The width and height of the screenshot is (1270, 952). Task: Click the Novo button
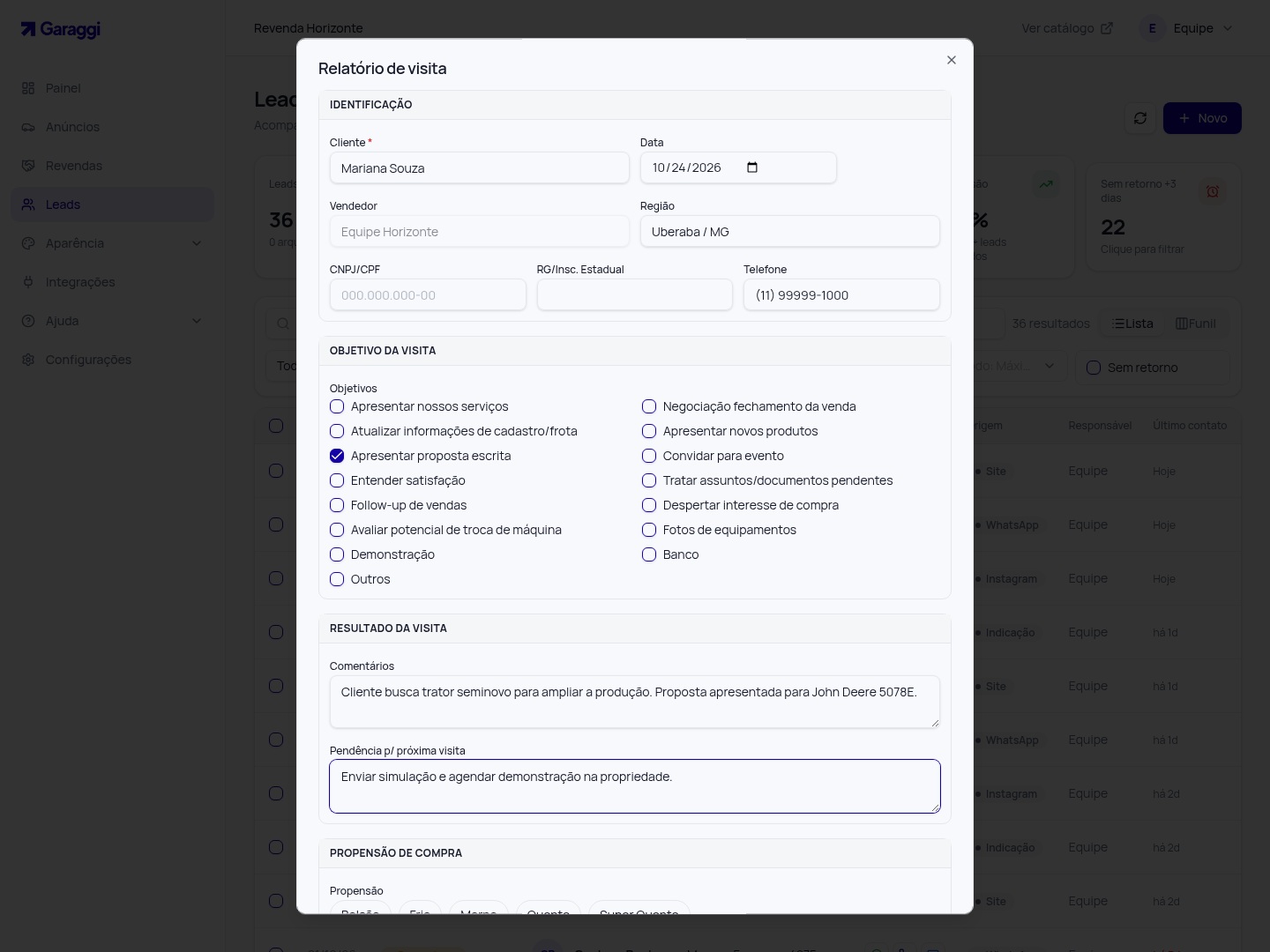click(1202, 118)
